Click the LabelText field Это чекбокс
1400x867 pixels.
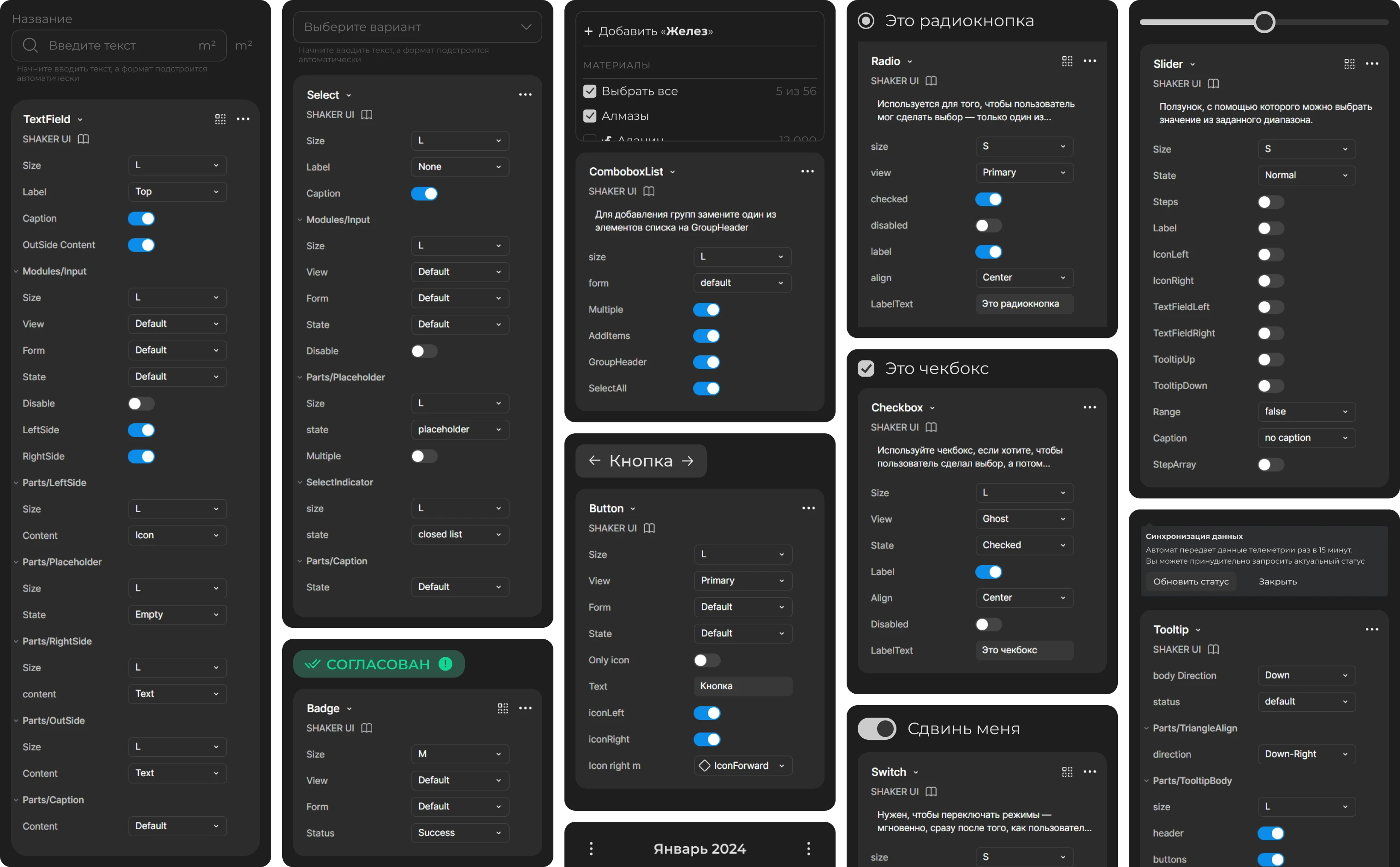(x=1024, y=650)
